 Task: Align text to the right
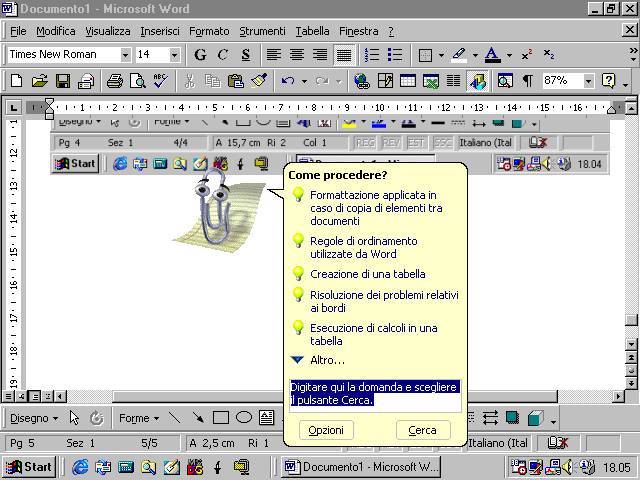tap(320, 55)
